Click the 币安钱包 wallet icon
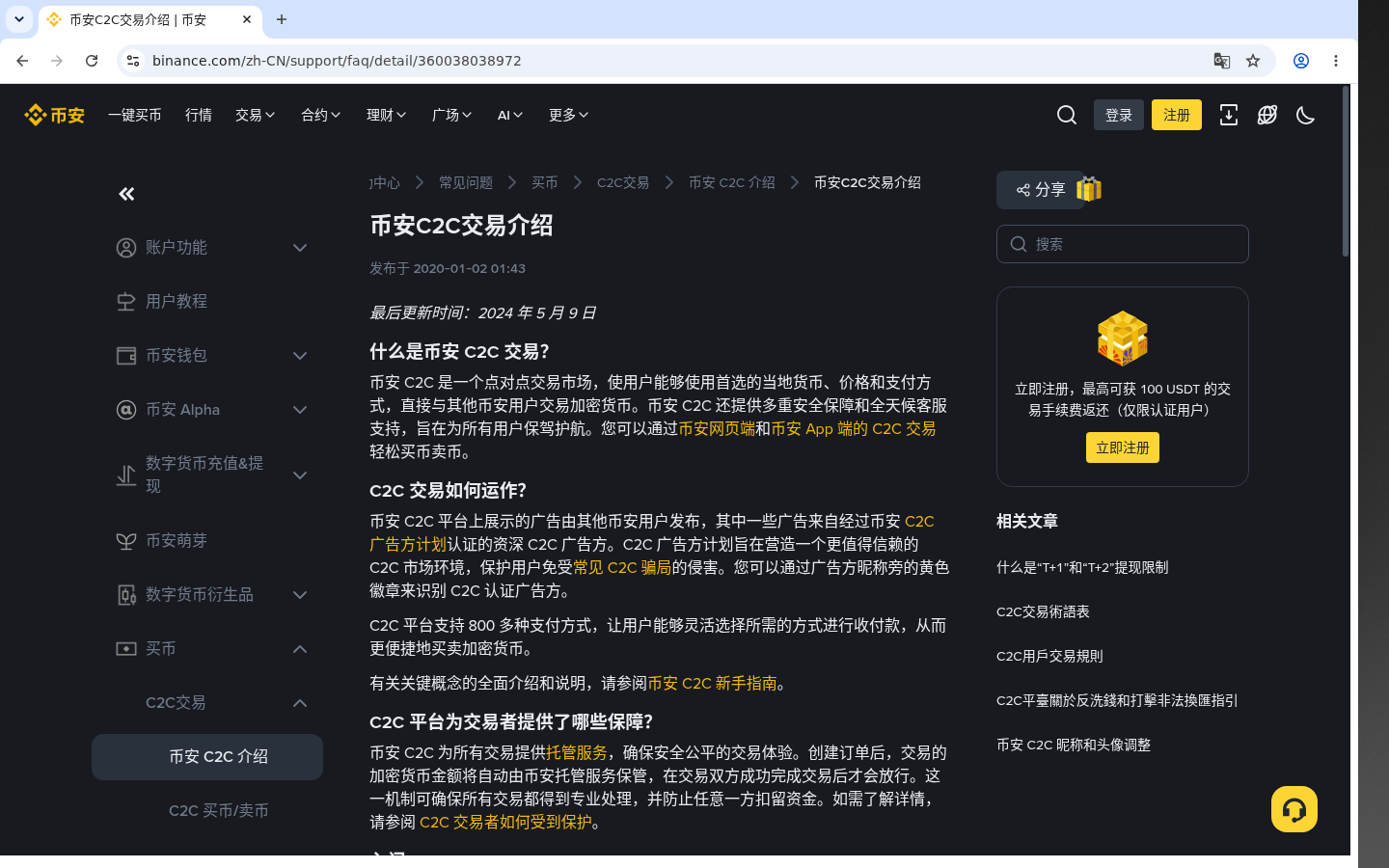 pos(126,356)
